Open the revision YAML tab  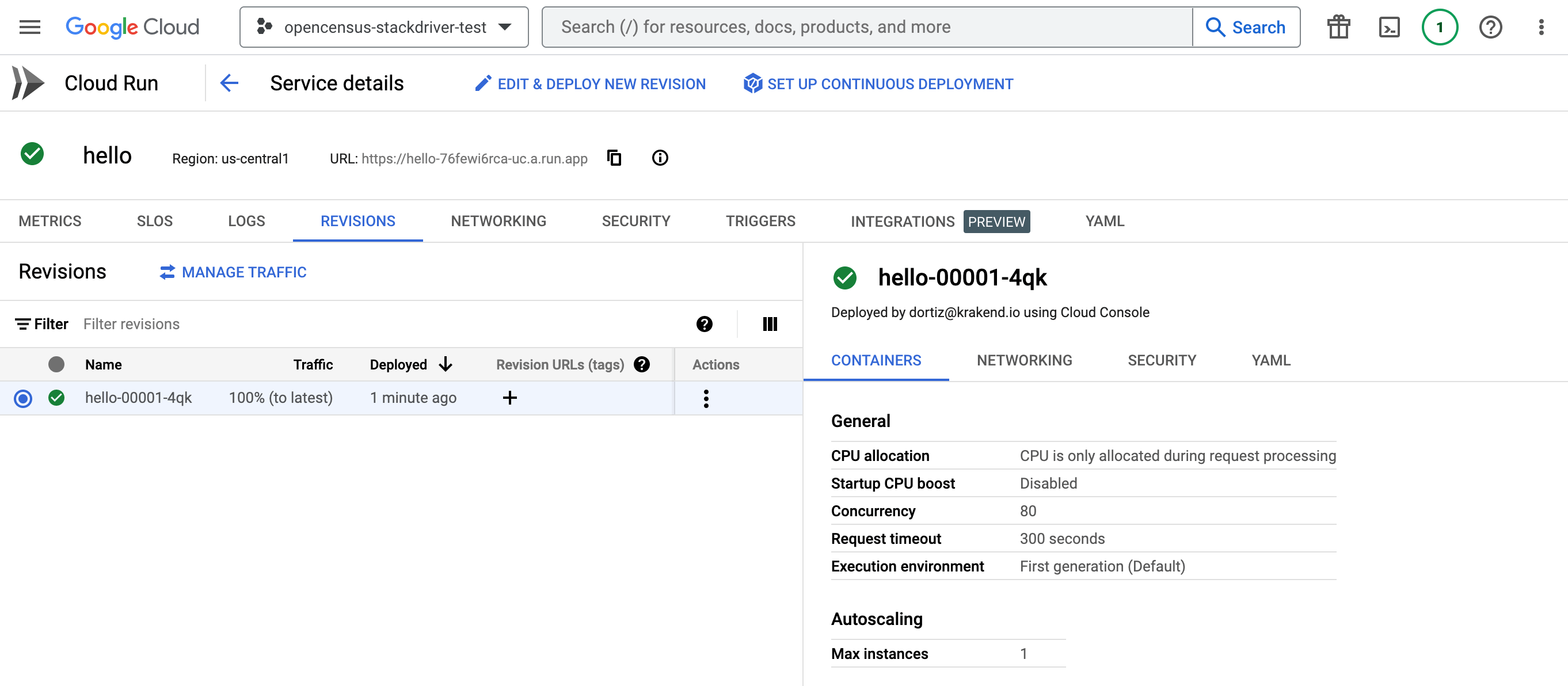tap(1271, 360)
